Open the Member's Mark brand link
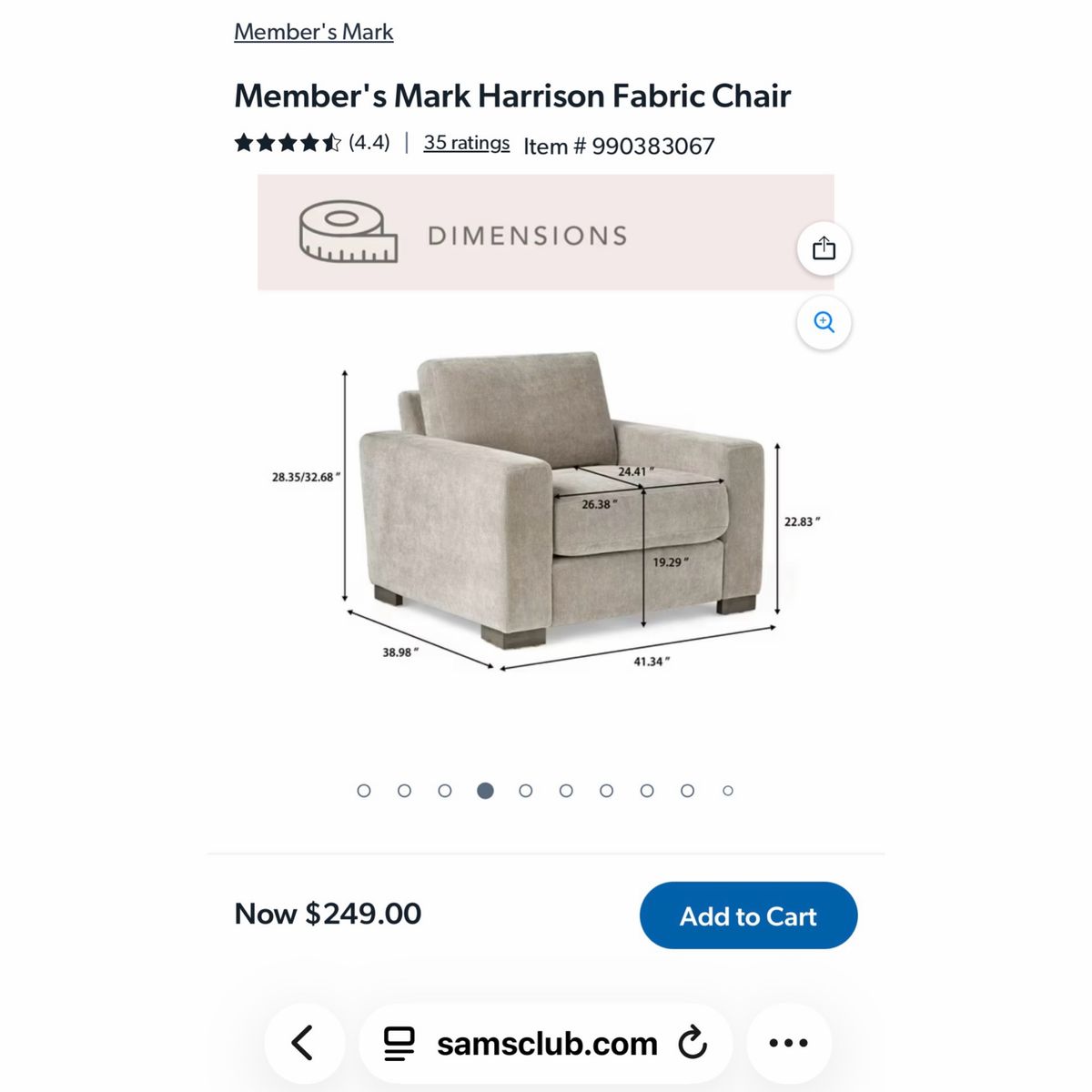 [313, 32]
